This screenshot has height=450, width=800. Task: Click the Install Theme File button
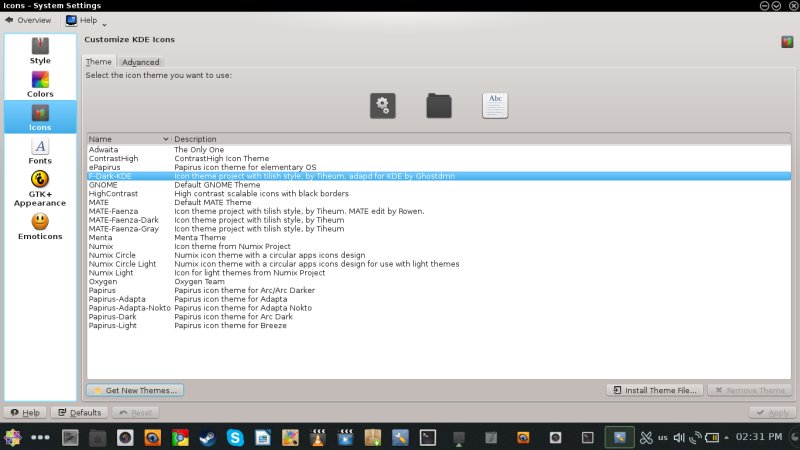655,390
